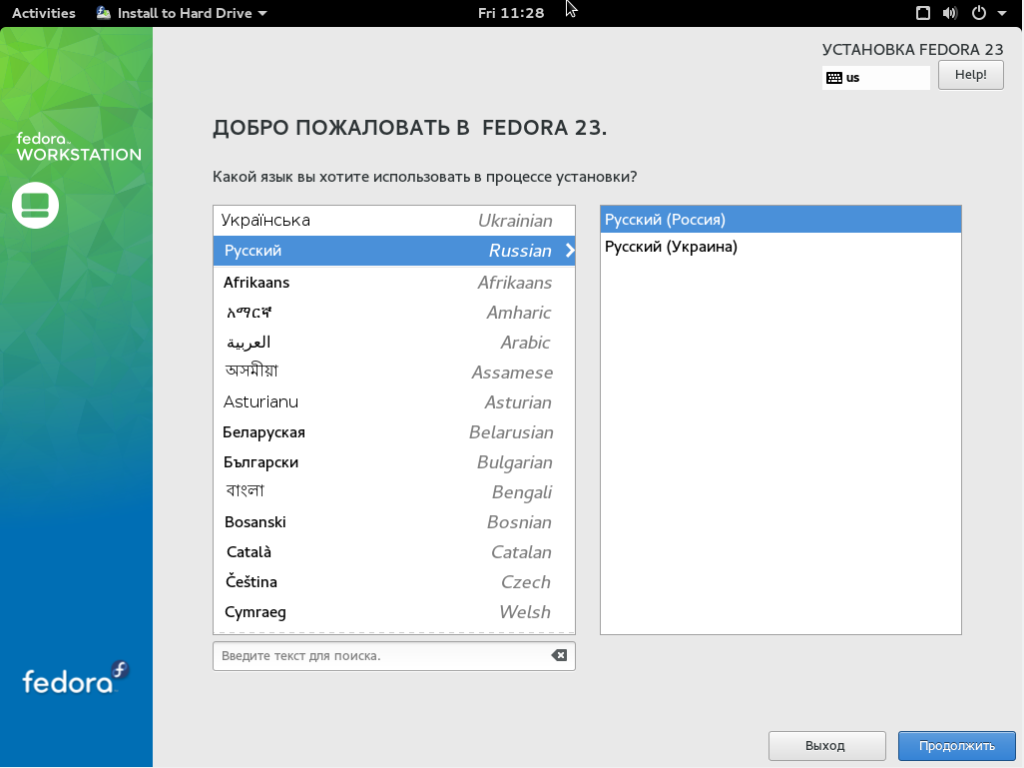Select the Ukrainian language entry
The width and height of the screenshot is (1024, 768).
390,219
